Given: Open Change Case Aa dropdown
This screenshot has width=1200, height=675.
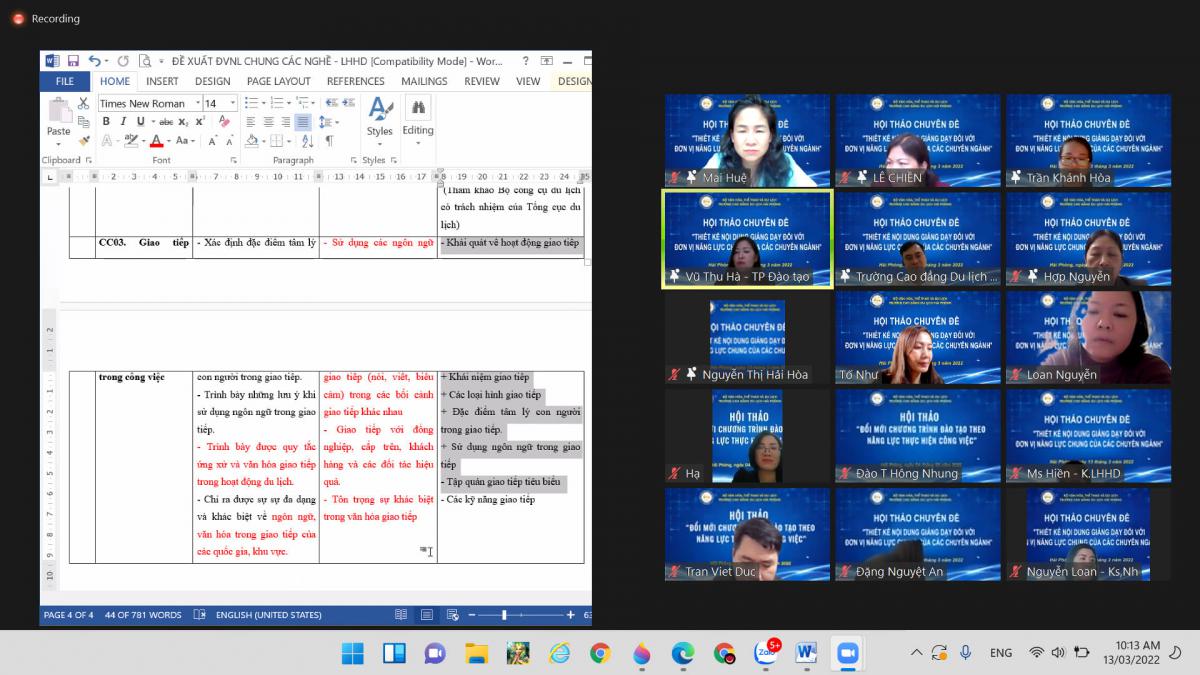Looking at the screenshot, I should [185, 141].
